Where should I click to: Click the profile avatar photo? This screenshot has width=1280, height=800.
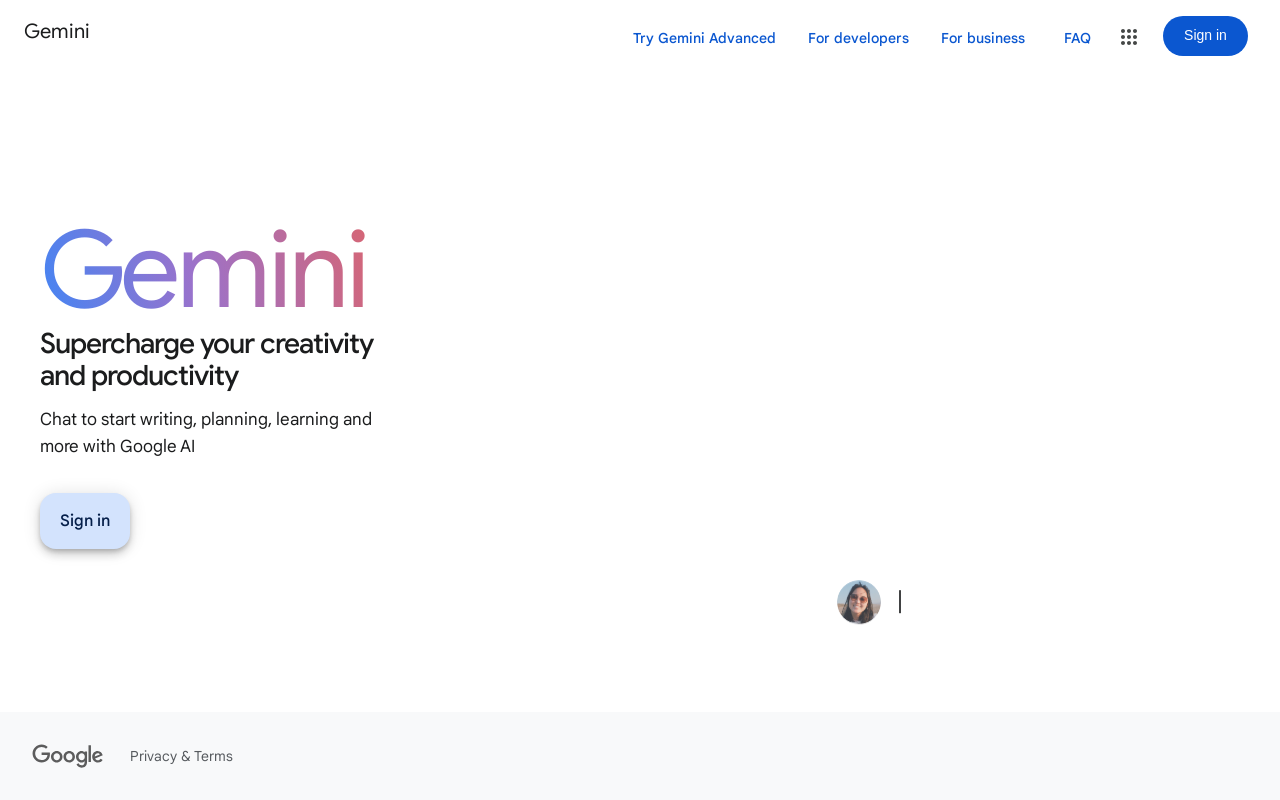coord(858,601)
